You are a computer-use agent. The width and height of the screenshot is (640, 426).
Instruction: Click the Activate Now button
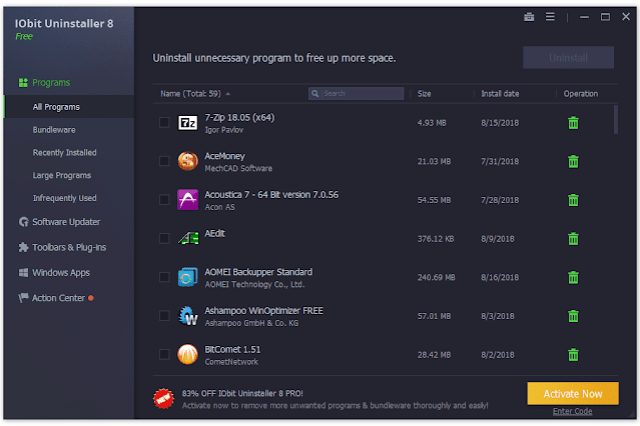point(573,394)
